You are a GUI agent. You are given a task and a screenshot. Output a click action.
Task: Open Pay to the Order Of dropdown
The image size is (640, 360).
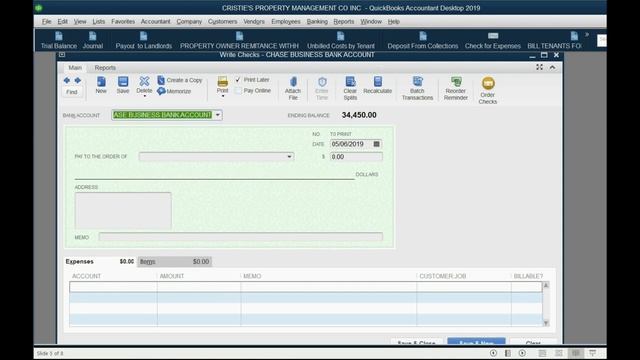289,157
